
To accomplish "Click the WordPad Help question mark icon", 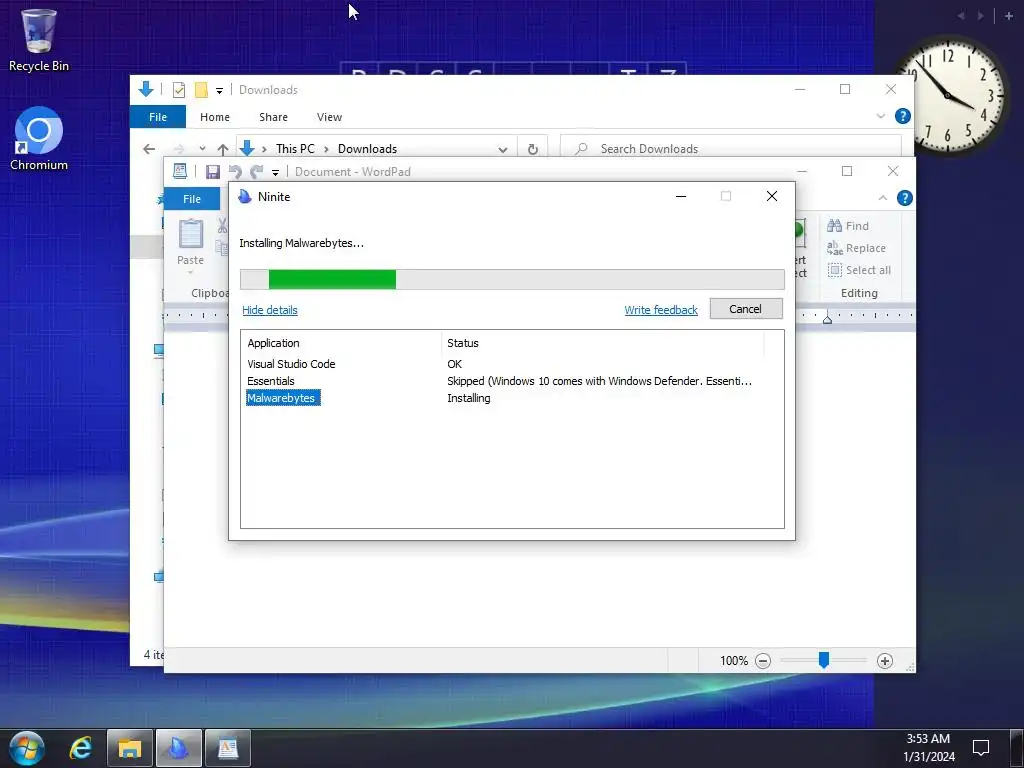I will click(x=904, y=198).
